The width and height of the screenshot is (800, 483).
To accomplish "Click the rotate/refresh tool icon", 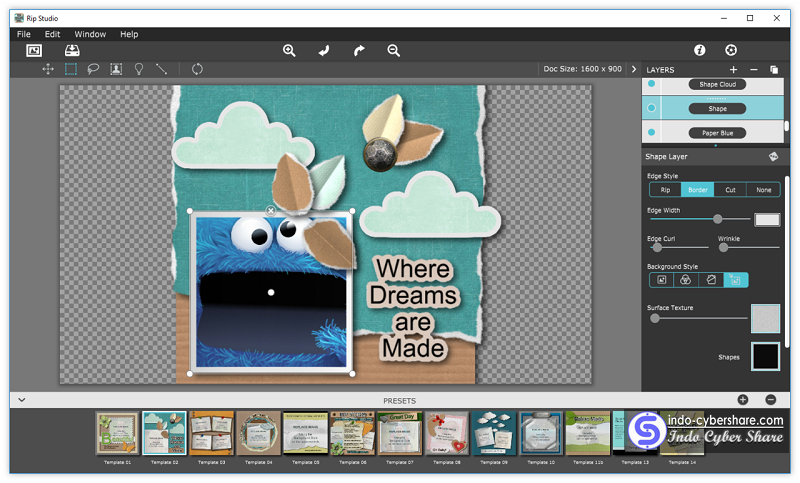I will [x=197, y=69].
